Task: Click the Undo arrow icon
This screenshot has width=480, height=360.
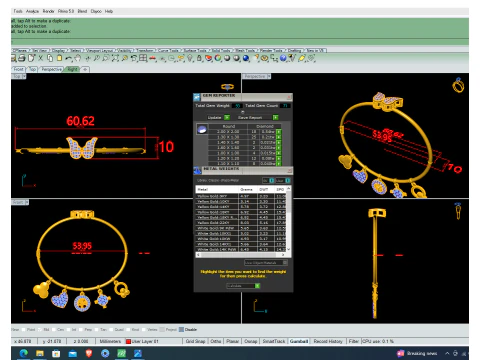Action: [68, 58]
